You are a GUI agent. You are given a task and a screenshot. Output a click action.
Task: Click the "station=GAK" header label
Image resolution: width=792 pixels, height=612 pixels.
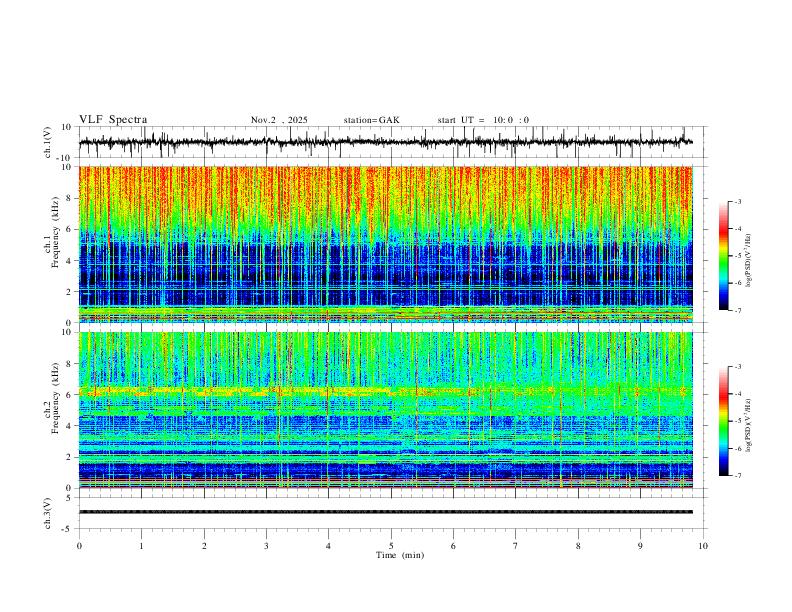(x=371, y=120)
